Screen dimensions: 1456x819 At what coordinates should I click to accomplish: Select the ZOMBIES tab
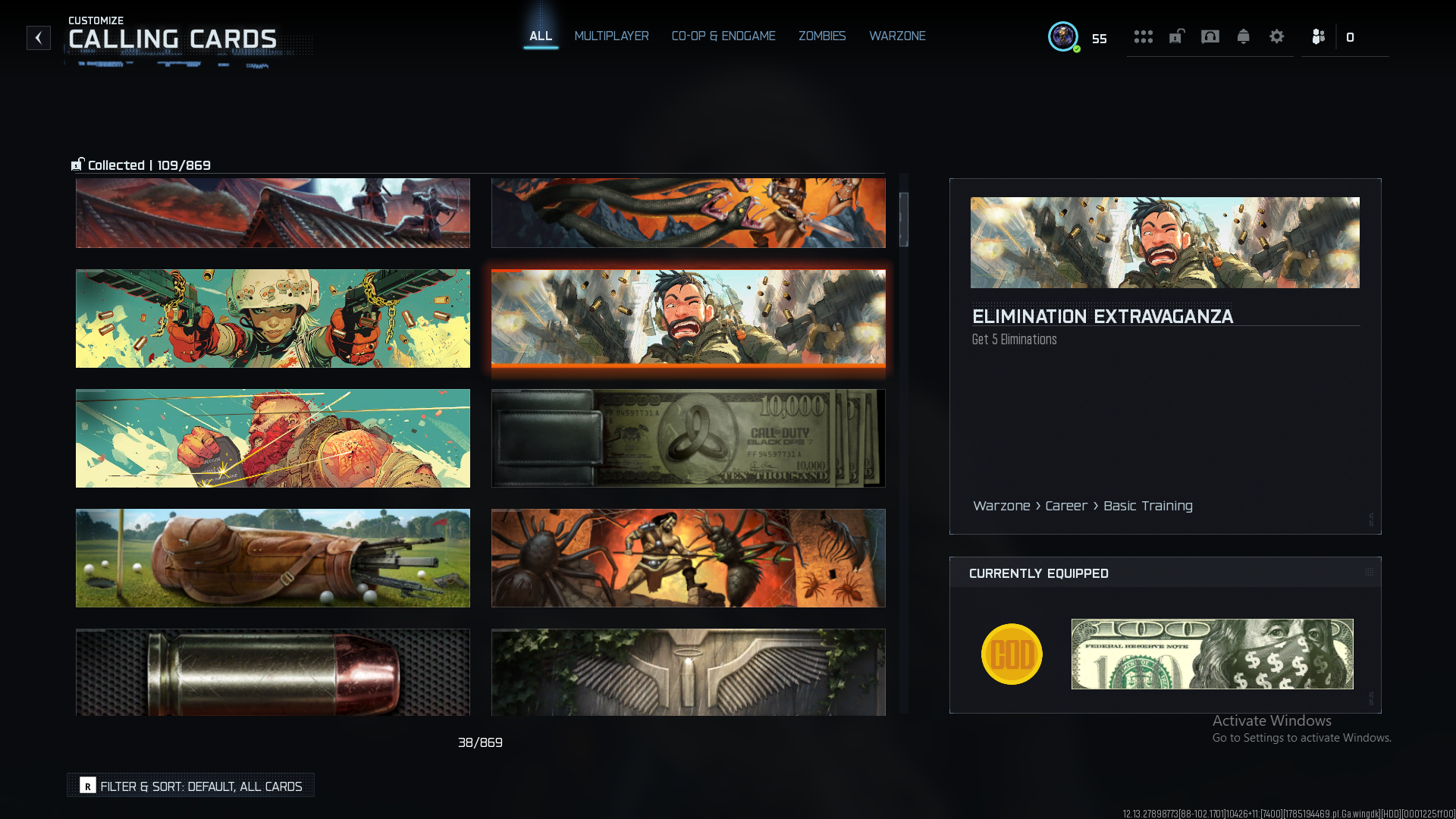822,36
